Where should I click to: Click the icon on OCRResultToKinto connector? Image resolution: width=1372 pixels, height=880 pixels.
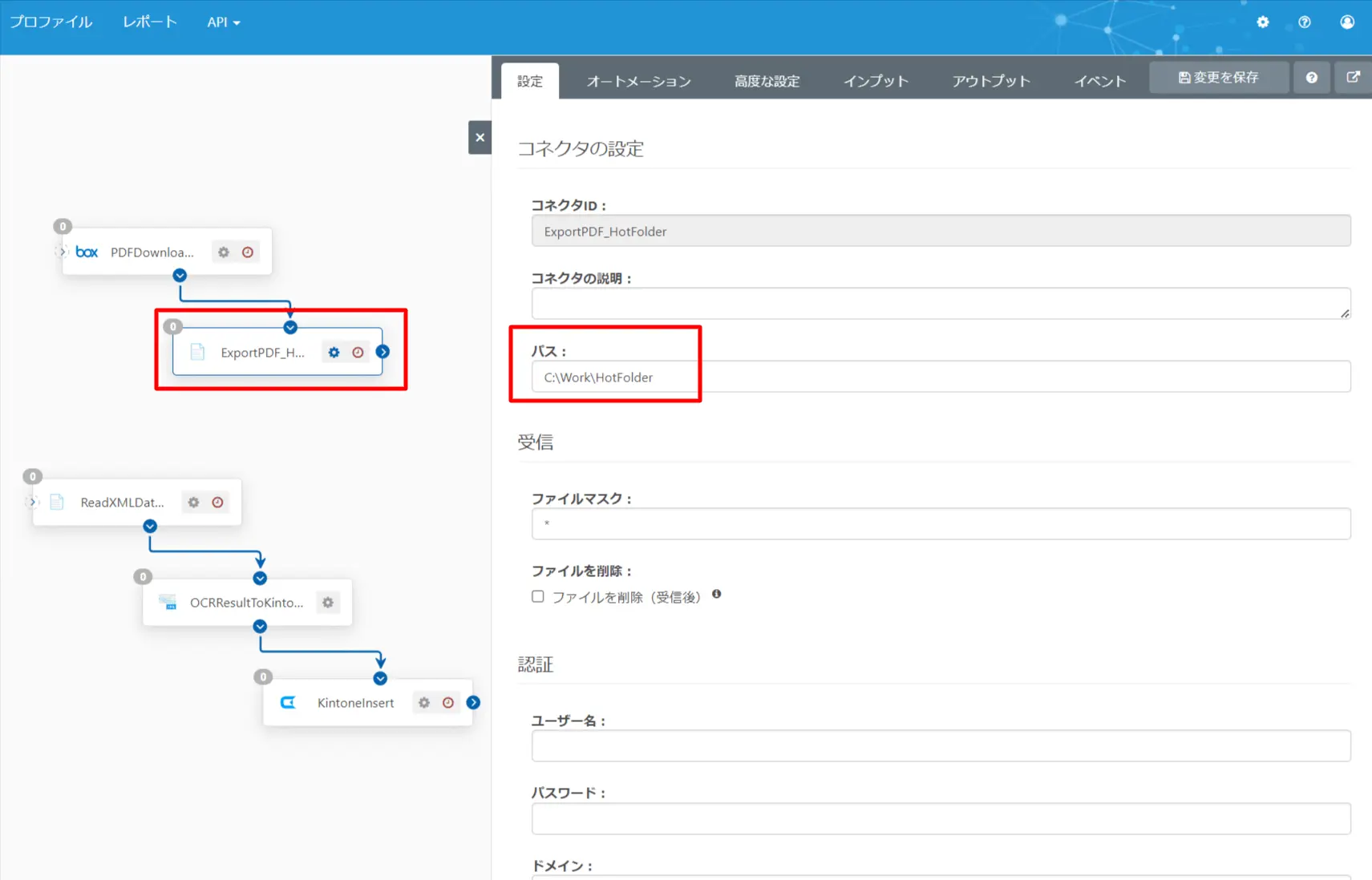(168, 603)
